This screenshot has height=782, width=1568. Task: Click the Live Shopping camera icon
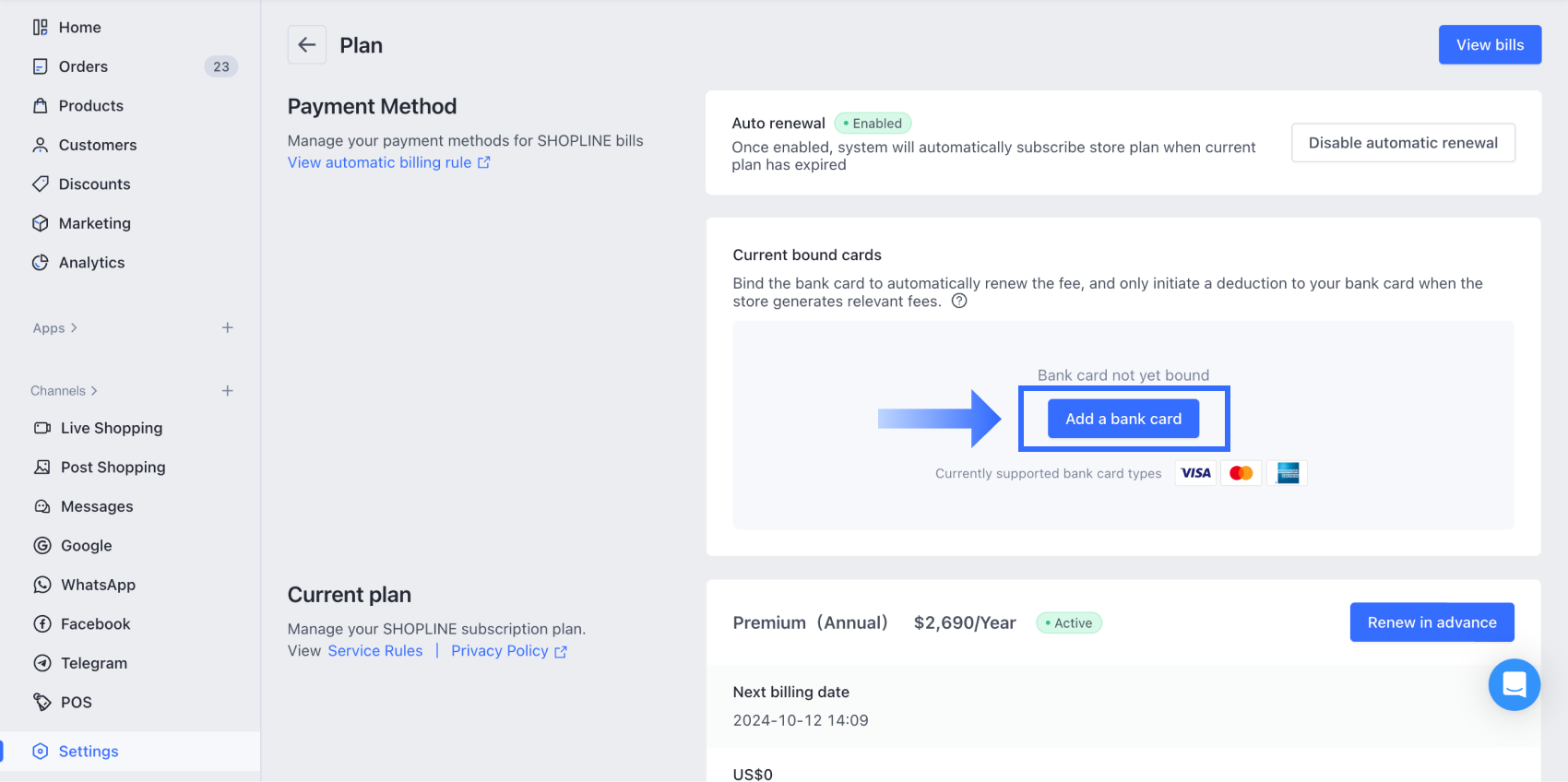tap(42, 428)
